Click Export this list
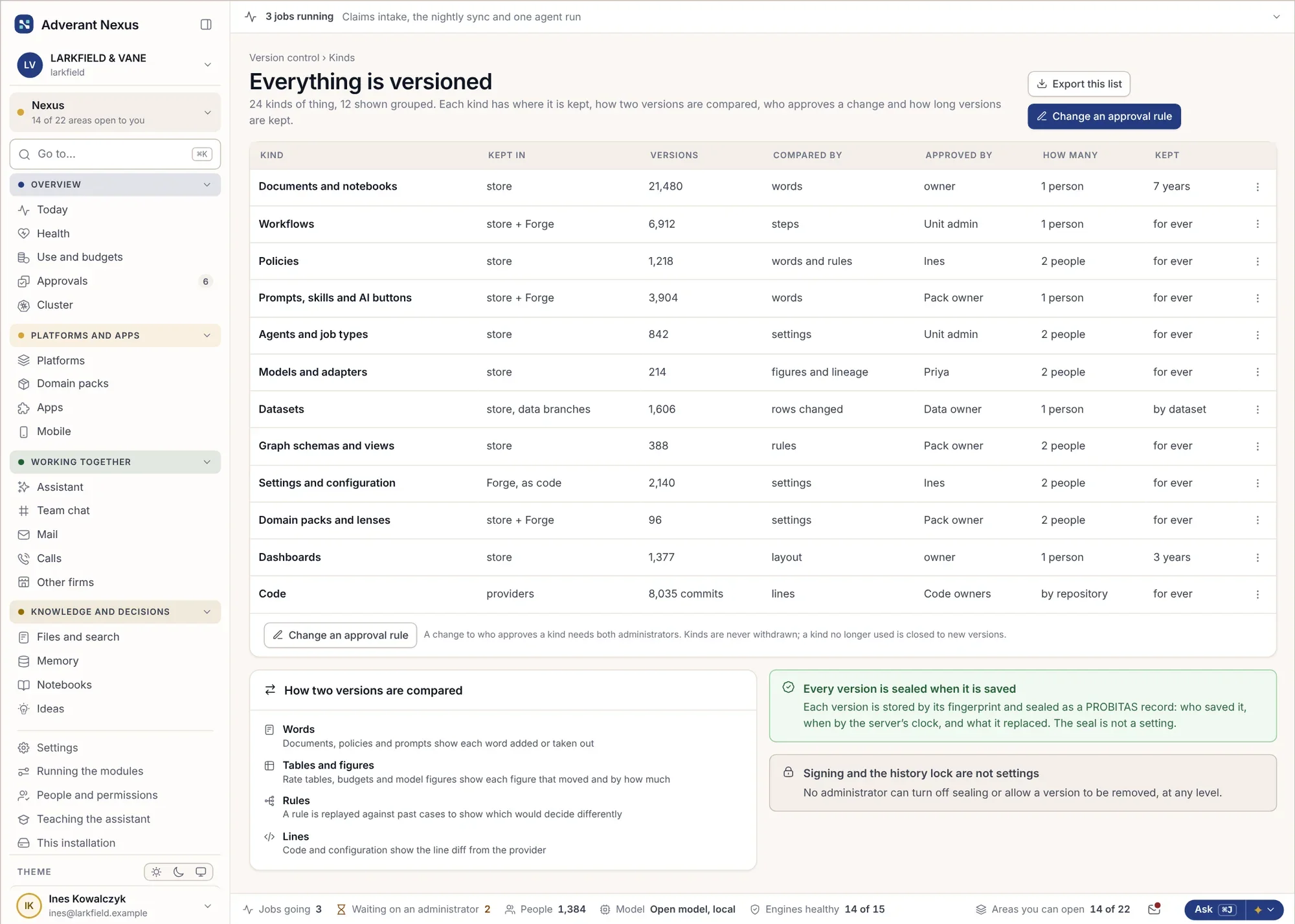This screenshot has height=924, width=1295. [x=1079, y=84]
